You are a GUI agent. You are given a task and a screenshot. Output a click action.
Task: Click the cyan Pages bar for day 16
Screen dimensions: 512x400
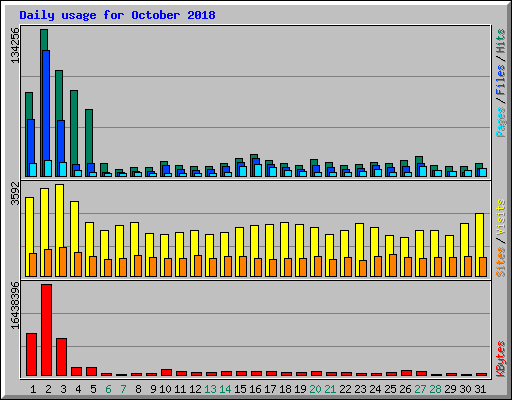(x=258, y=170)
